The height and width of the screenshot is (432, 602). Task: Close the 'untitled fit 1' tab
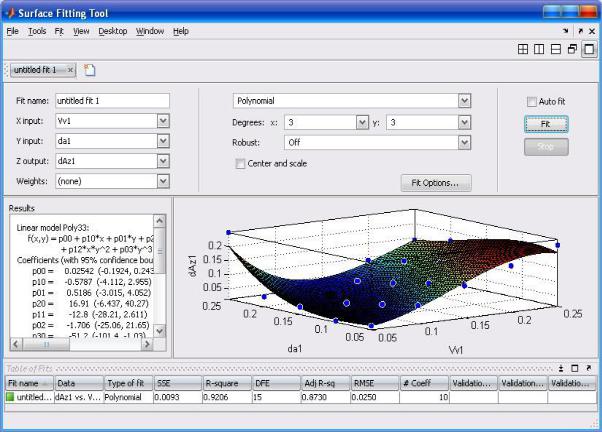coord(72,70)
